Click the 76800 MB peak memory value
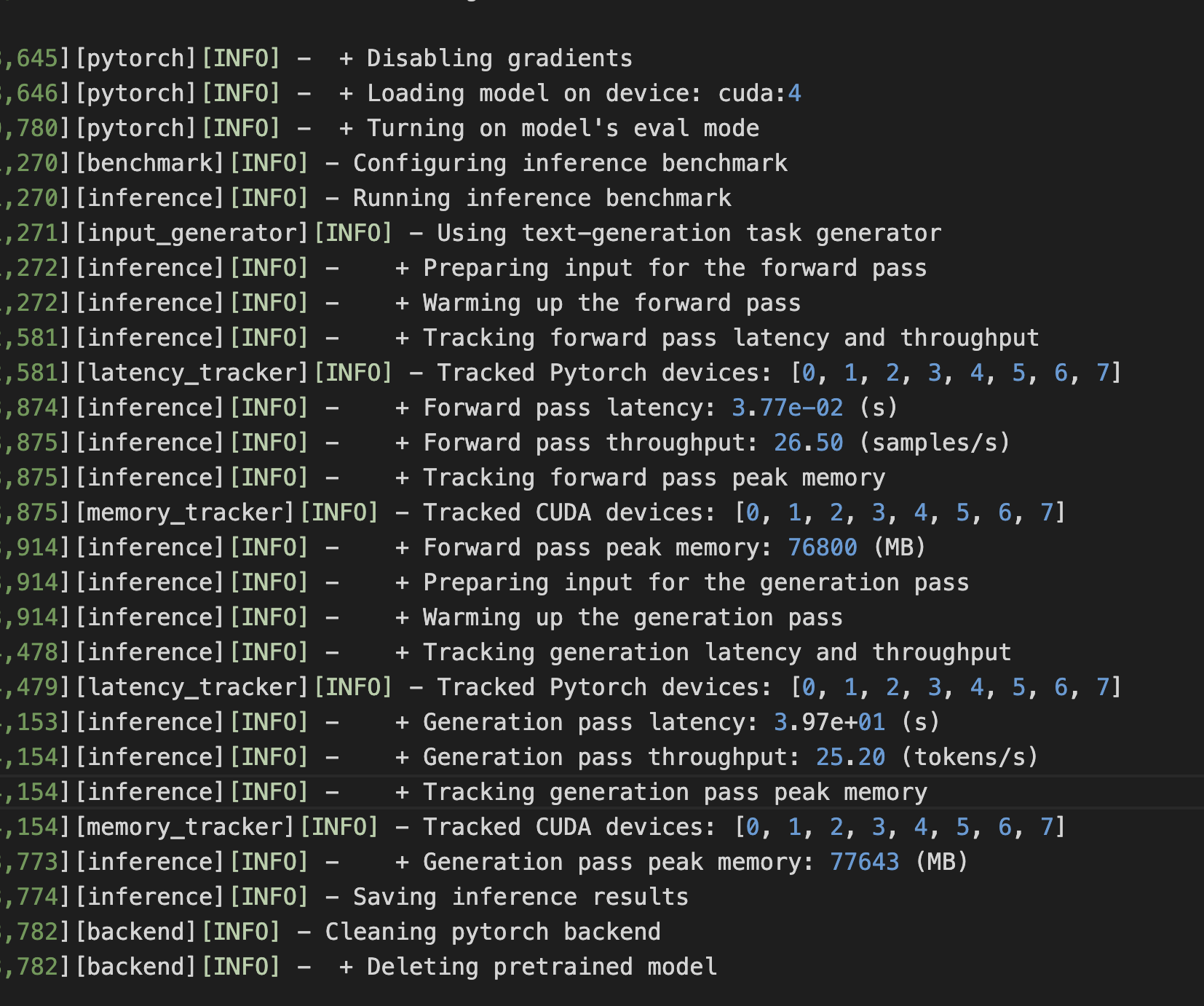 click(823, 547)
